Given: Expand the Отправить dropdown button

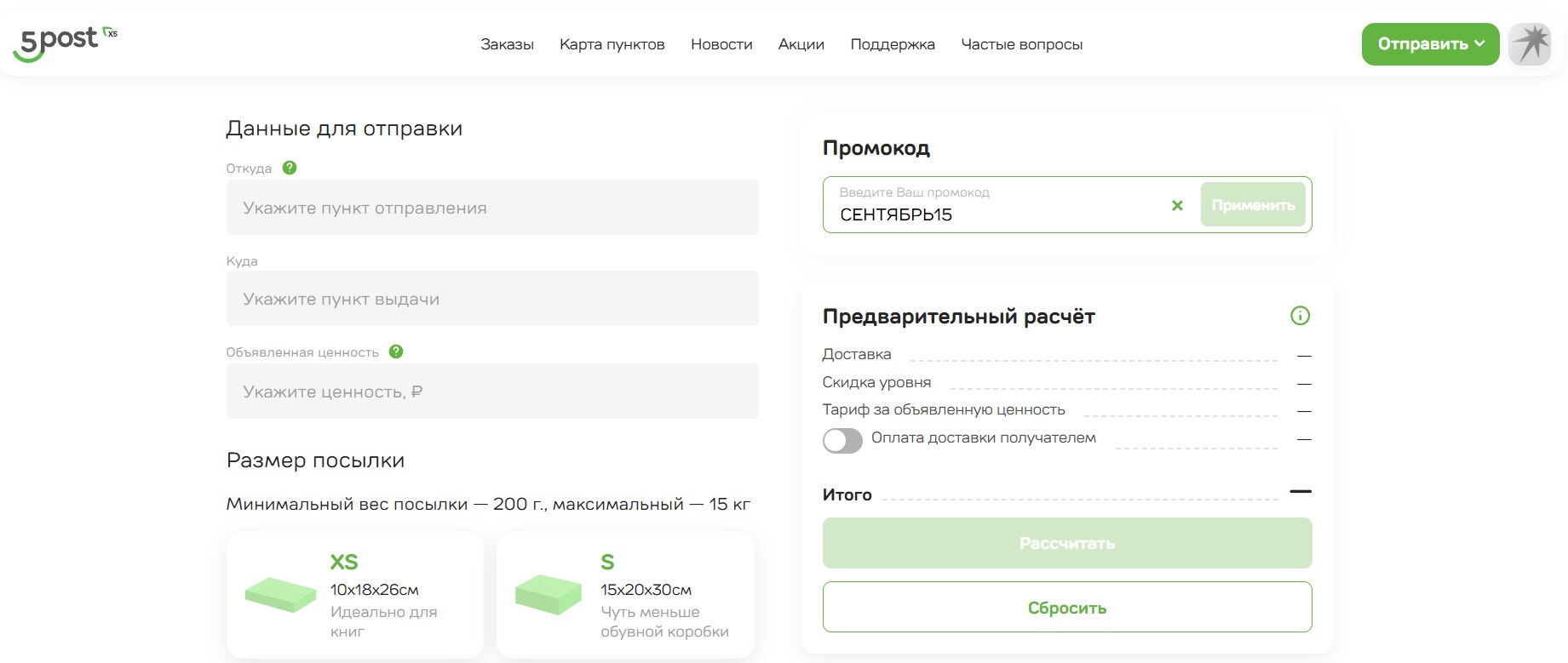Looking at the screenshot, I should pyautogui.click(x=1430, y=44).
